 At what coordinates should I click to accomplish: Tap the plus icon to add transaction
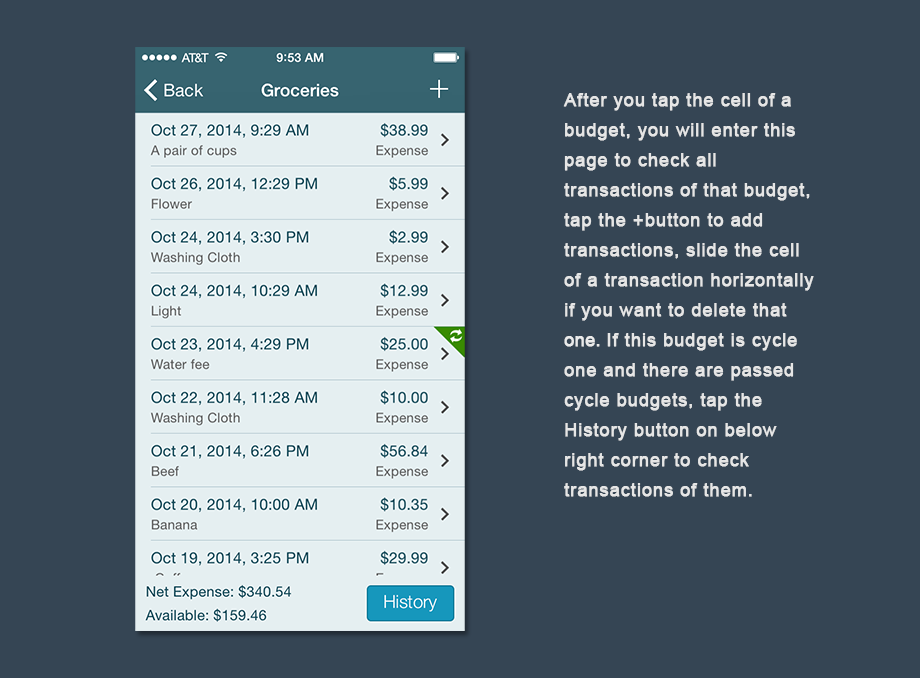(x=439, y=90)
